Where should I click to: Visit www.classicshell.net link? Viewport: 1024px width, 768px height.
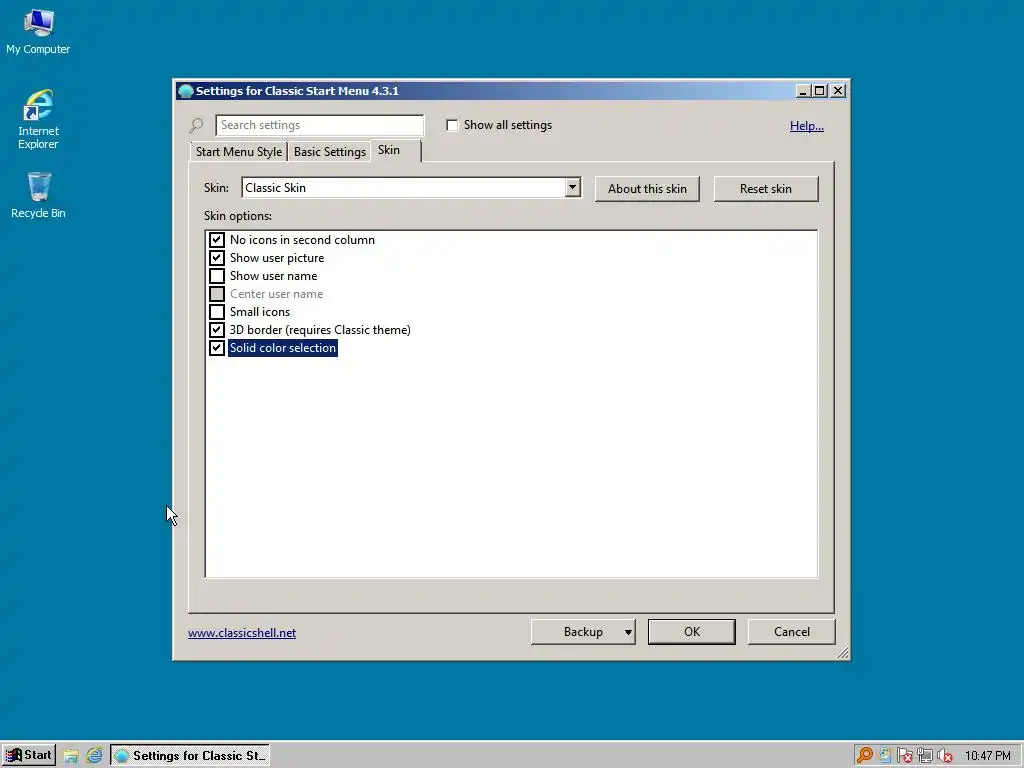(x=242, y=633)
